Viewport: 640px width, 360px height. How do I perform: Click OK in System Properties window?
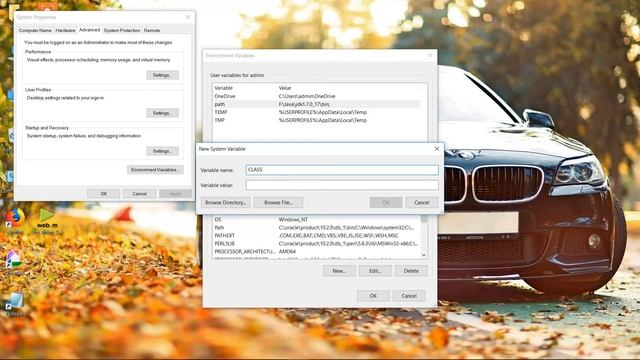tap(104, 193)
